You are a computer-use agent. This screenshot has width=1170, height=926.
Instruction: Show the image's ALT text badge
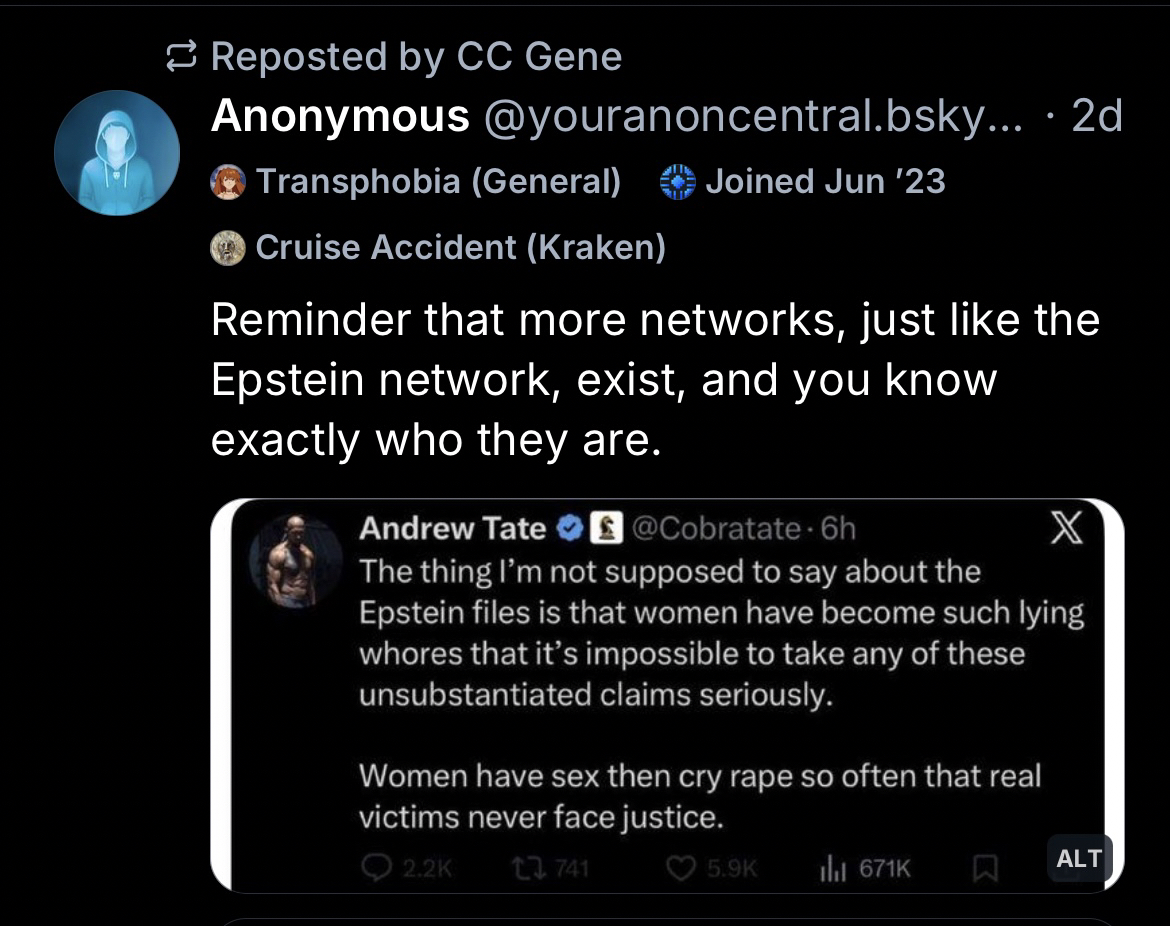pyautogui.click(x=1079, y=858)
